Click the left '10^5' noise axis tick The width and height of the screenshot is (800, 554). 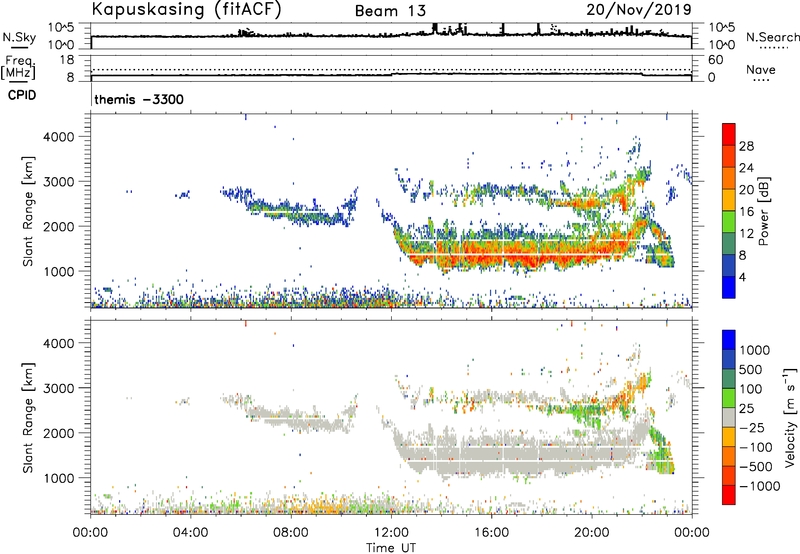tap(61, 28)
